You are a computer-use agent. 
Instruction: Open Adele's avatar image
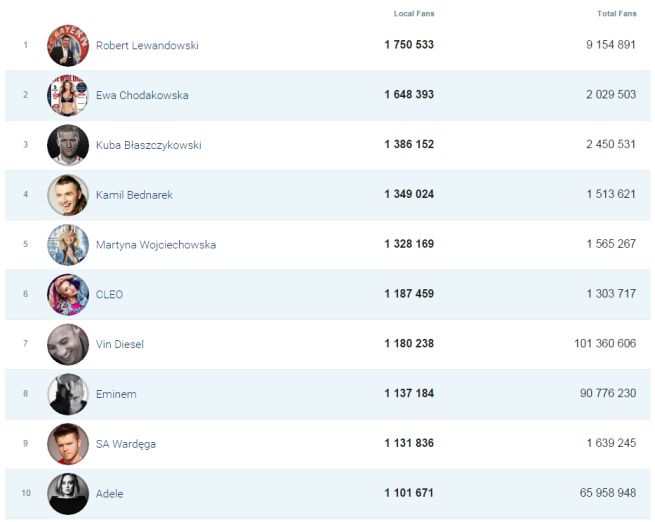[68, 494]
